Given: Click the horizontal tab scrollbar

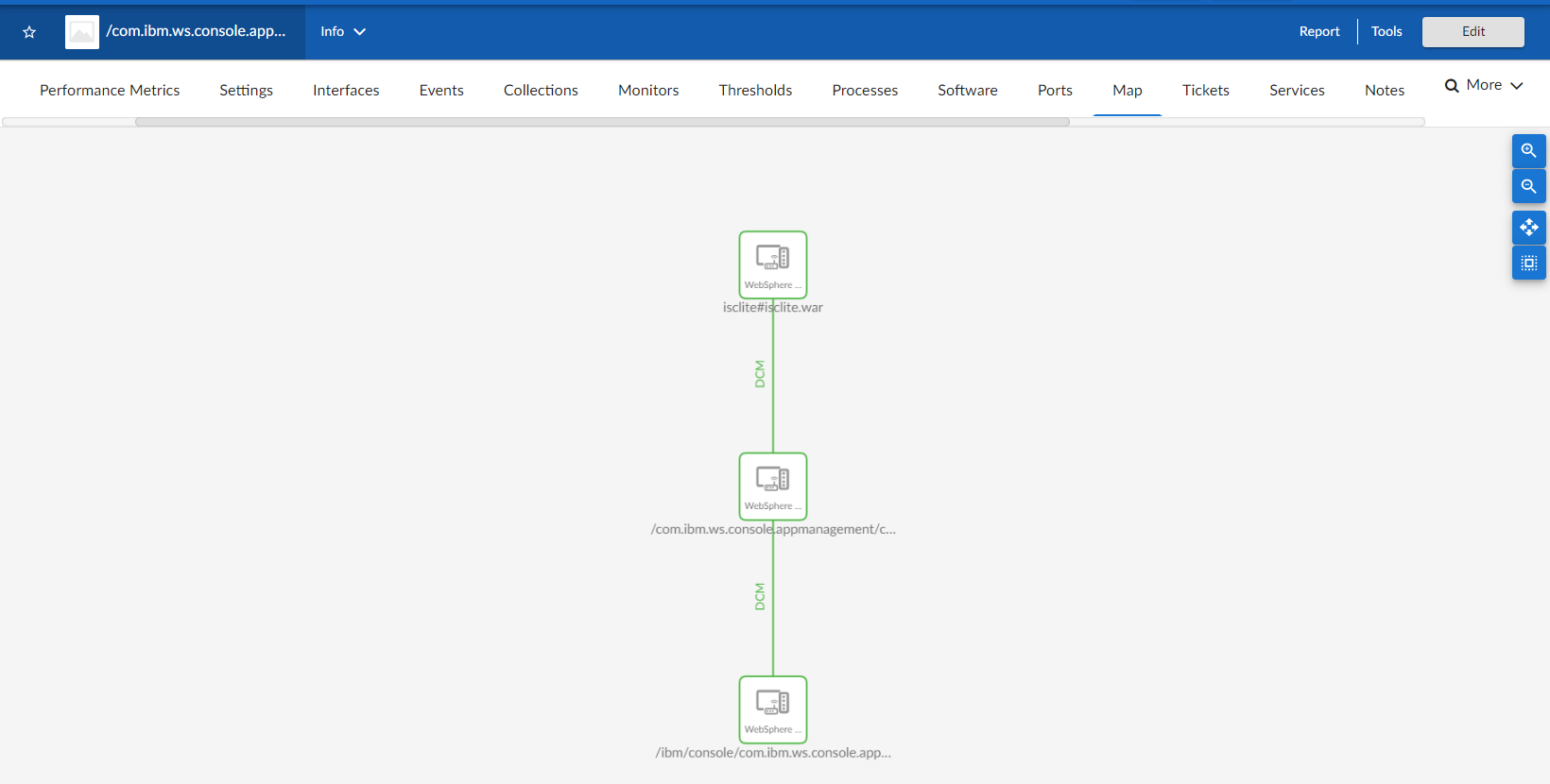Looking at the screenshot, I should click(x=602, y=122).
